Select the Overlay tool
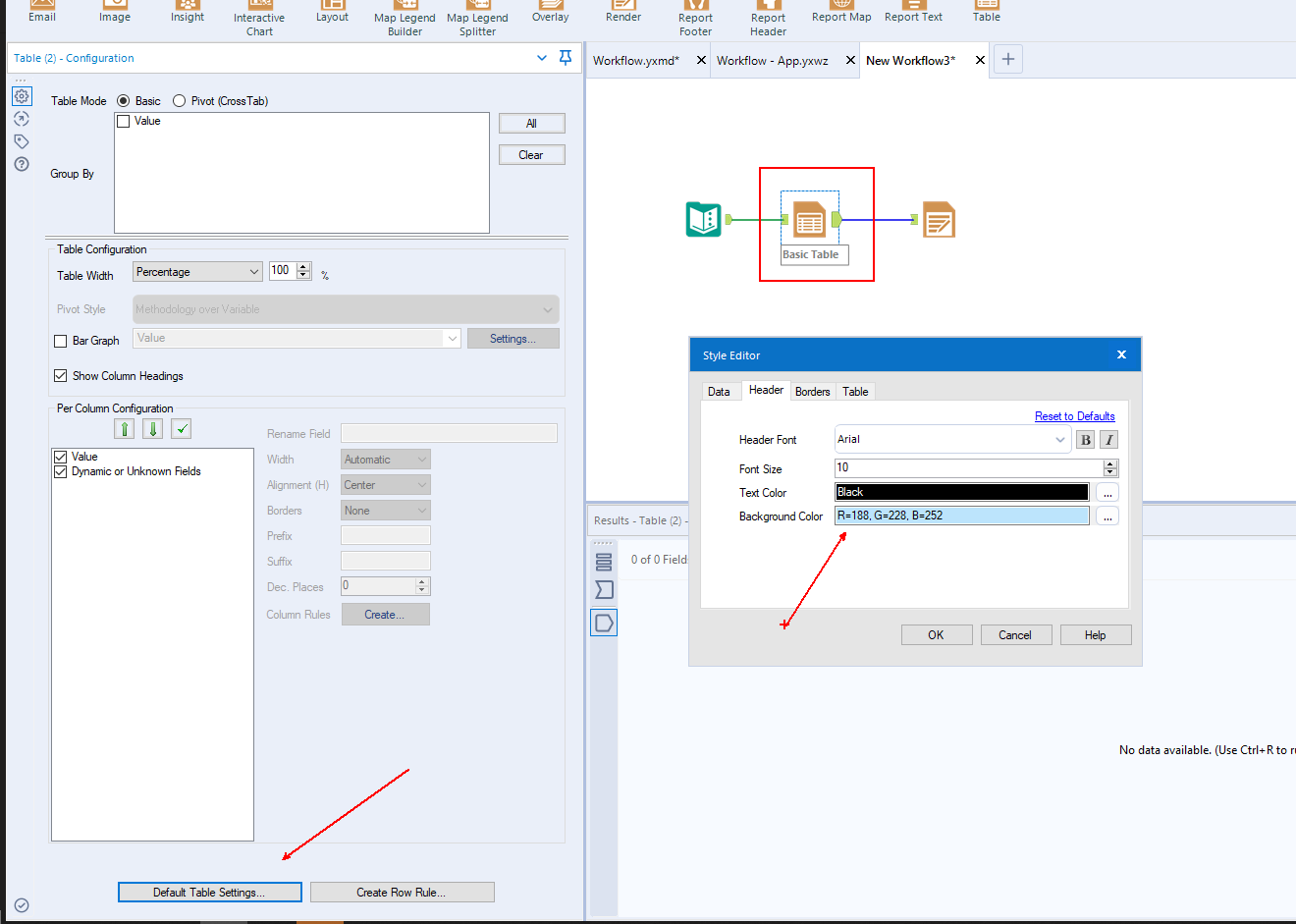The width and height of the screenshot is (1296, 924). 550,10
